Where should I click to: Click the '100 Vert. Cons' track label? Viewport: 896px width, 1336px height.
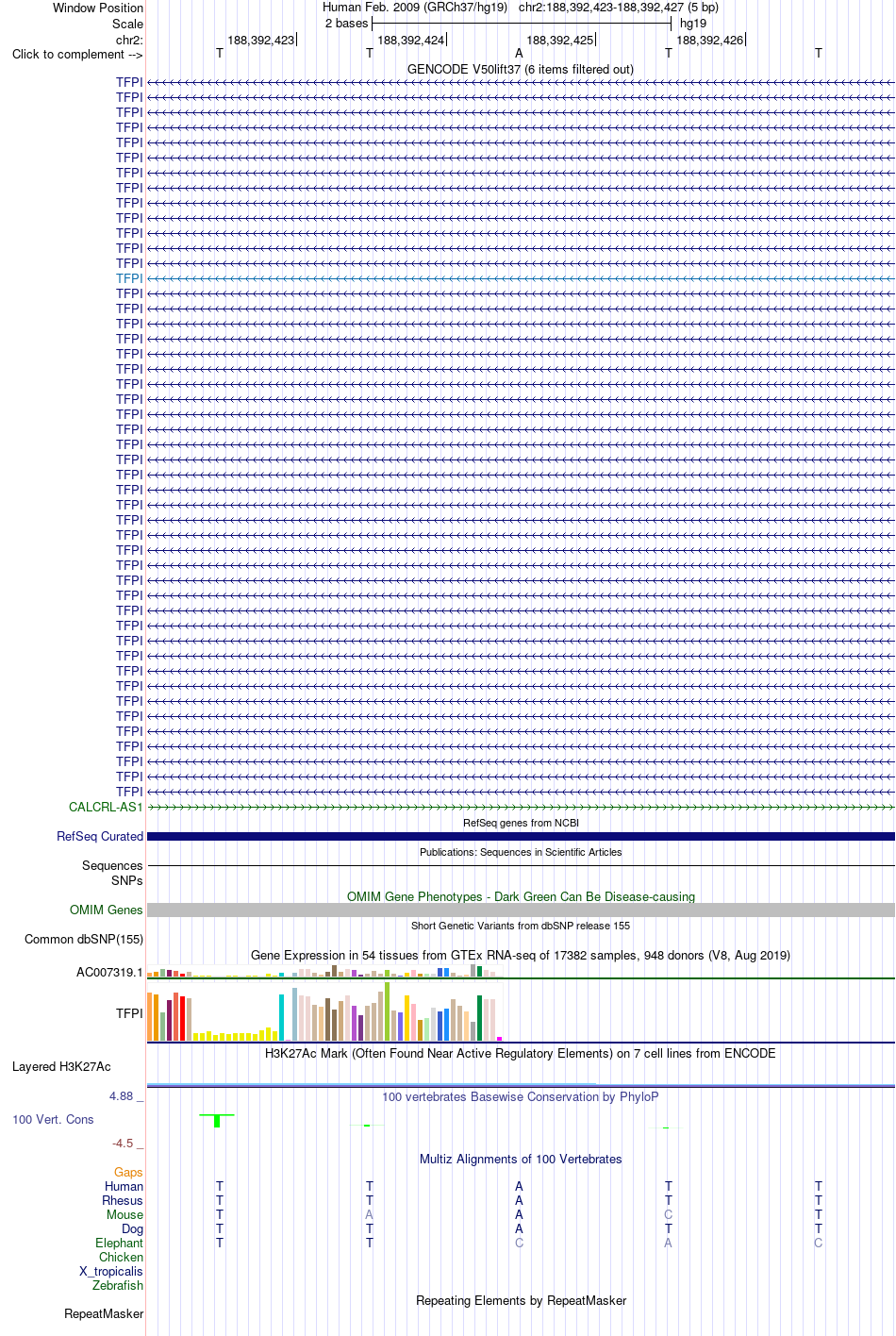coord(53,1119)
